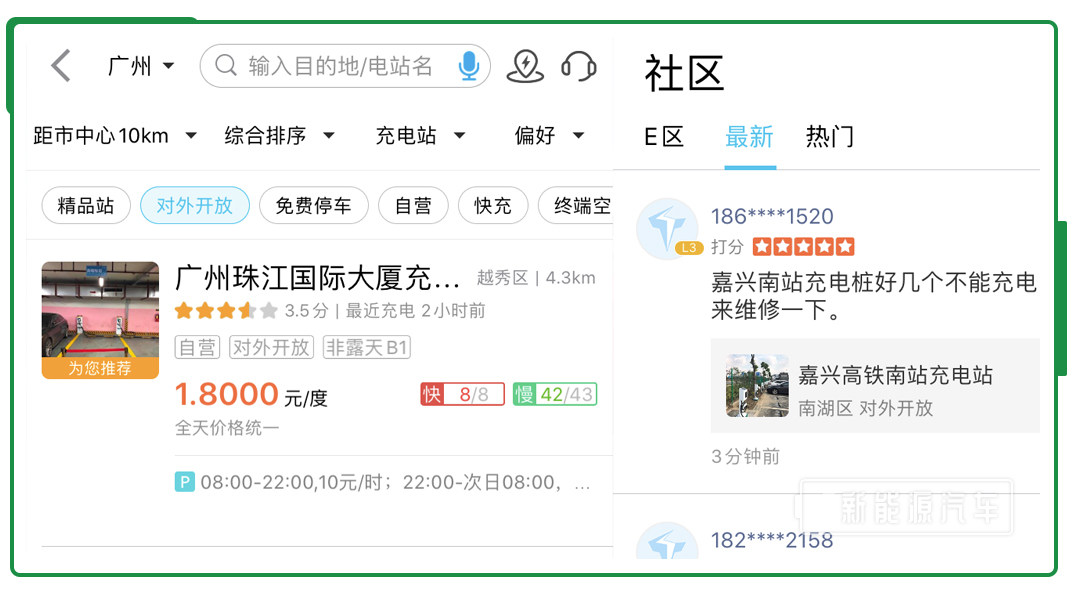Open the 广州 city dropdown
Image resolution: width=1080 pixels, height=591 pixels.
(x=141, y=66)
